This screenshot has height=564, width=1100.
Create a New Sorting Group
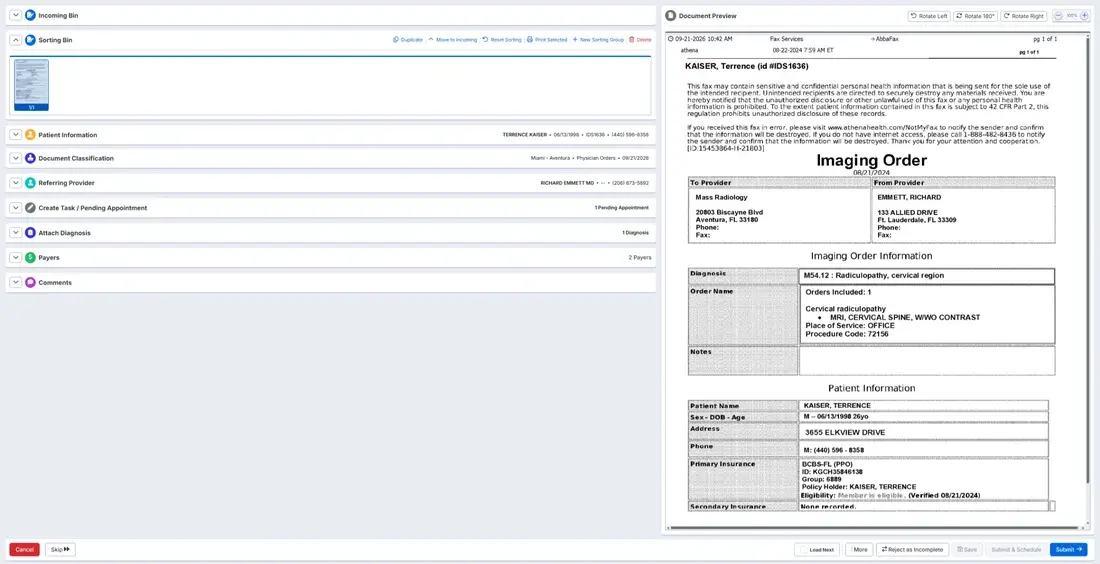pos(598,40)
